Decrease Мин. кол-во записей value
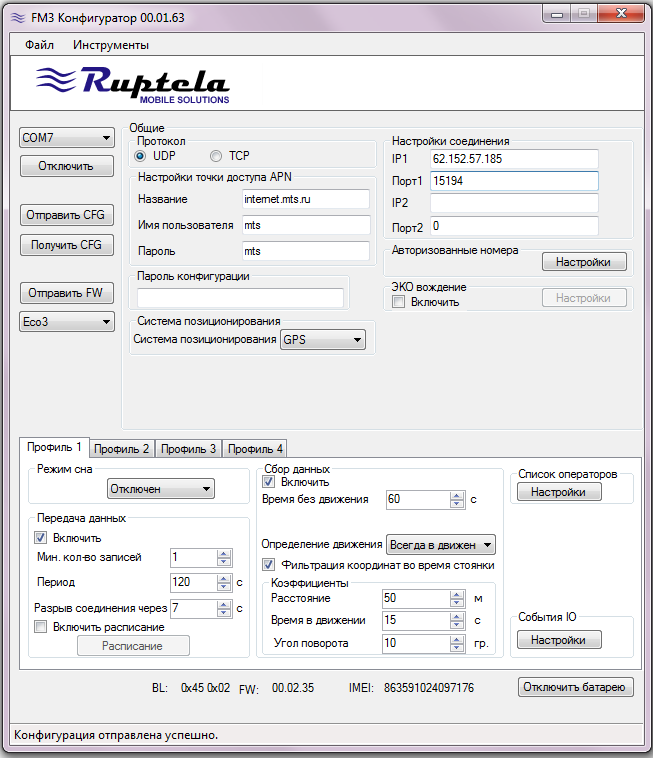Viewport: 653px width, 758px height. (x=224, y=562)
